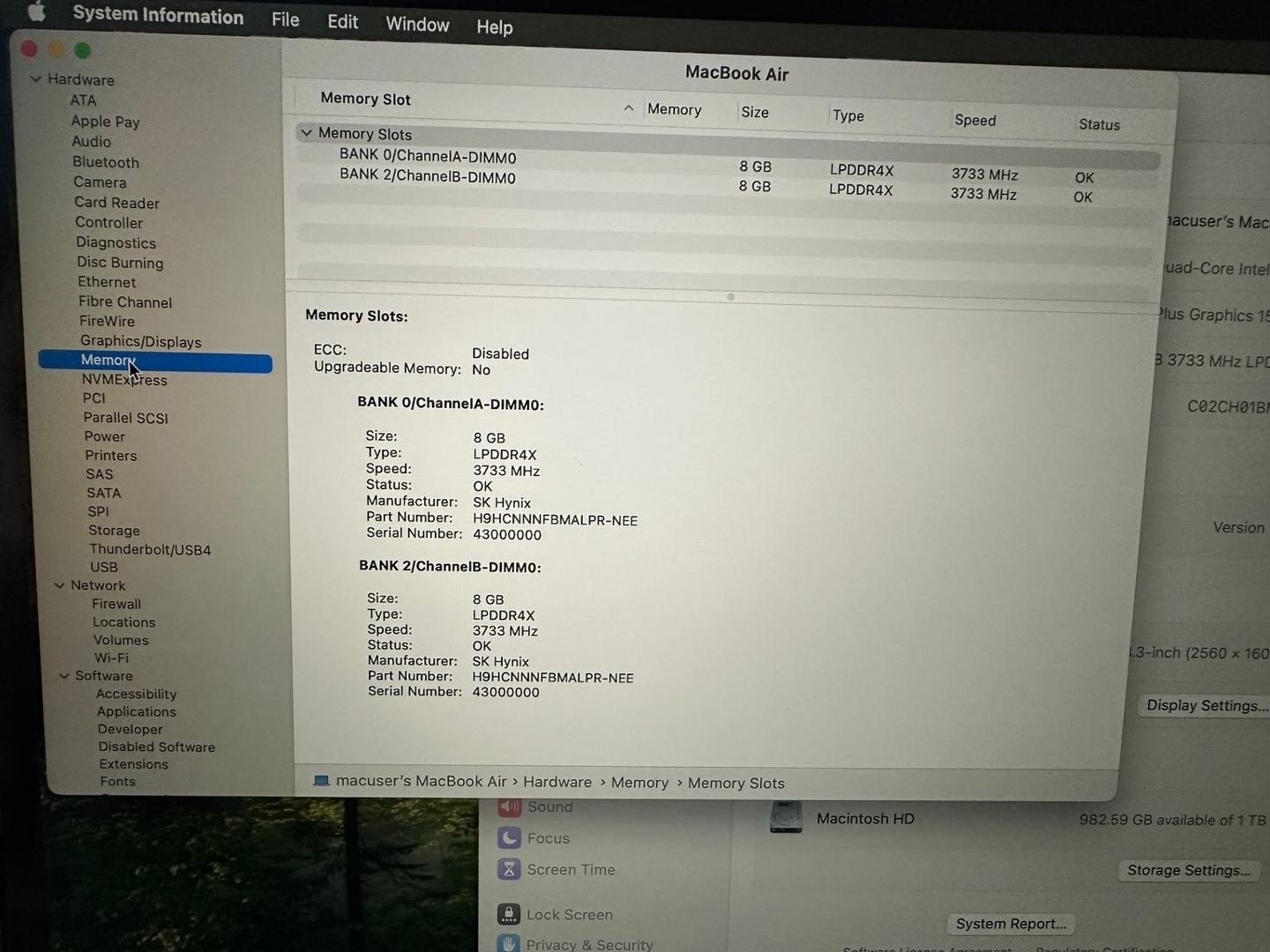Select Parallel SCSI in the sidebar
Image resolution: width=1270 pixels, height=952 pixels.
click(125, 418)
